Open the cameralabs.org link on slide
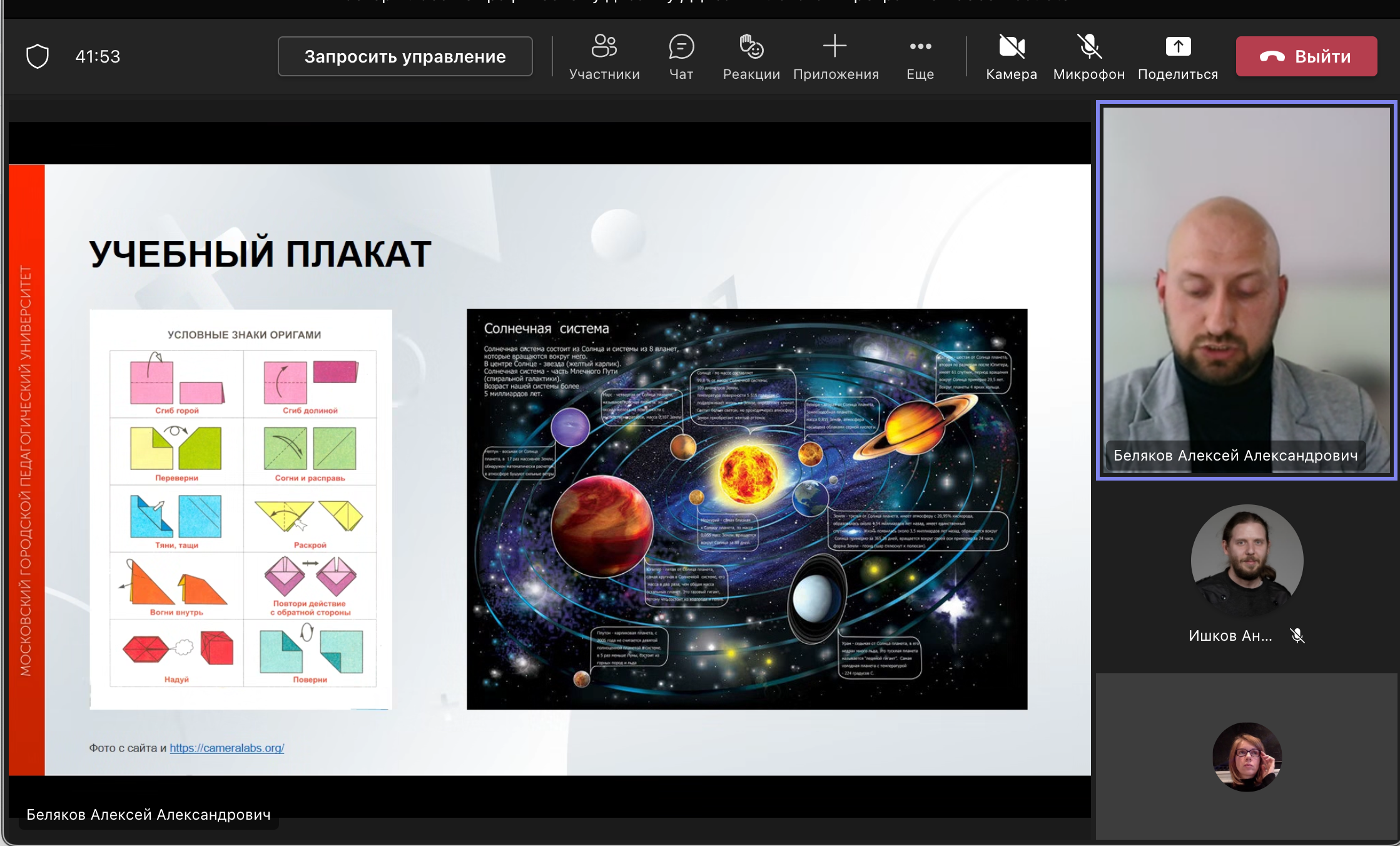The image size is (1400, 846). tap(226, 748)
